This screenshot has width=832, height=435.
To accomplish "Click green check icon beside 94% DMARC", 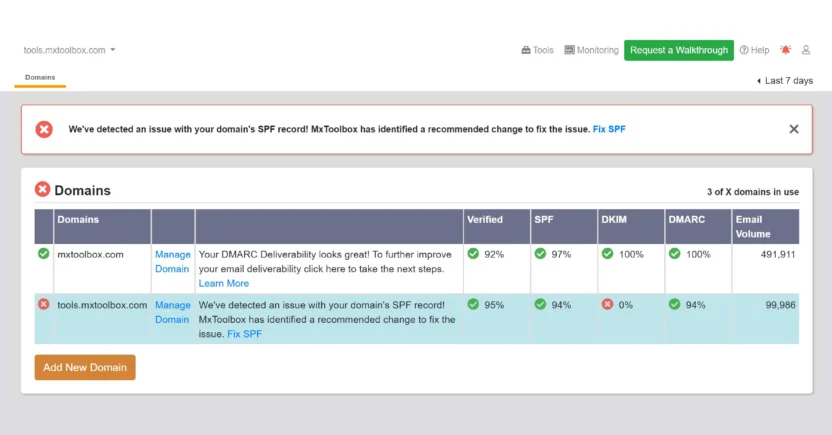I will coord(674,304).
